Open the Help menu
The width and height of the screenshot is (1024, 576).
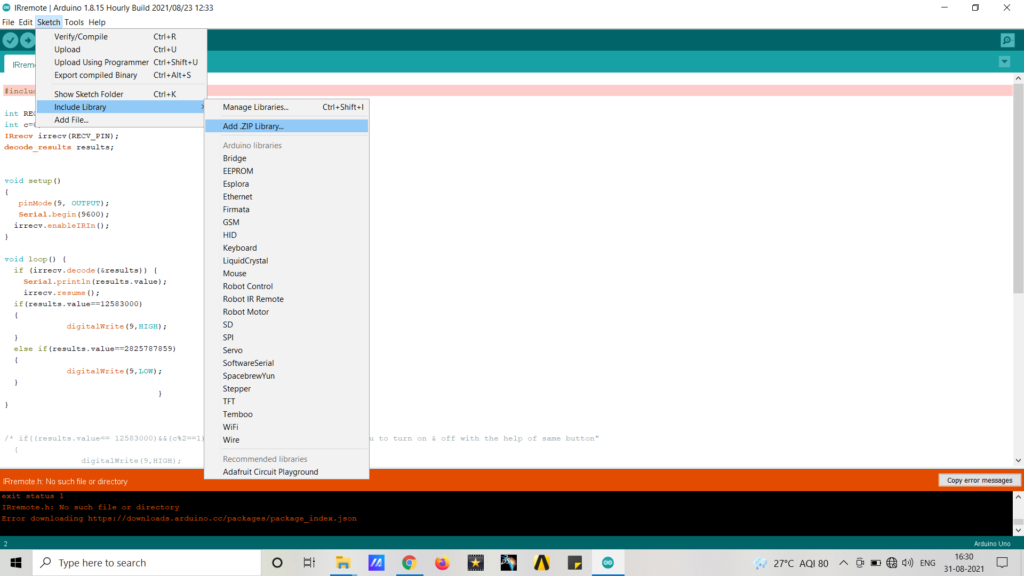(x=97, y=22)
